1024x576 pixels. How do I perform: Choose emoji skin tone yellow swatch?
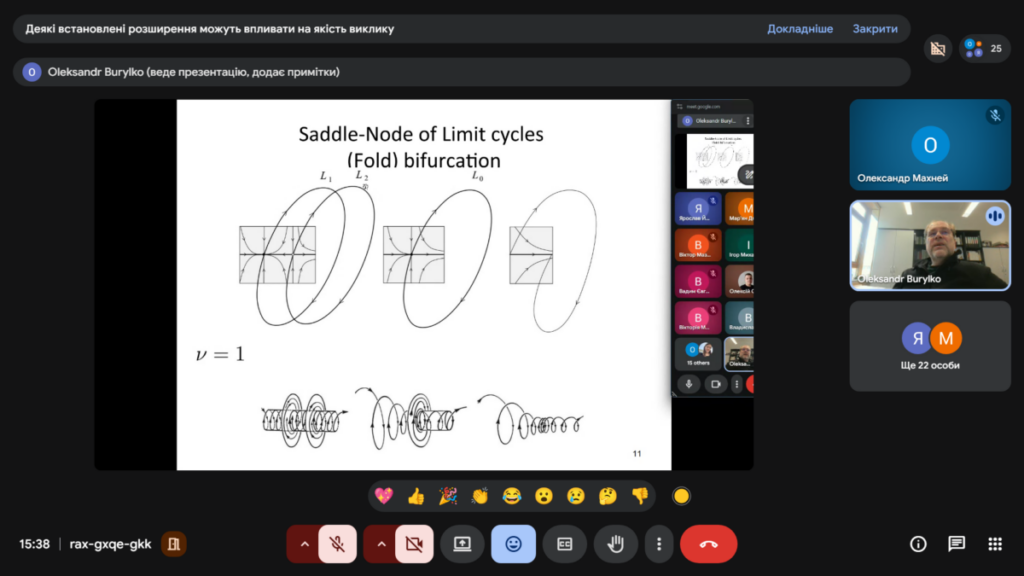tap(681, 496)
